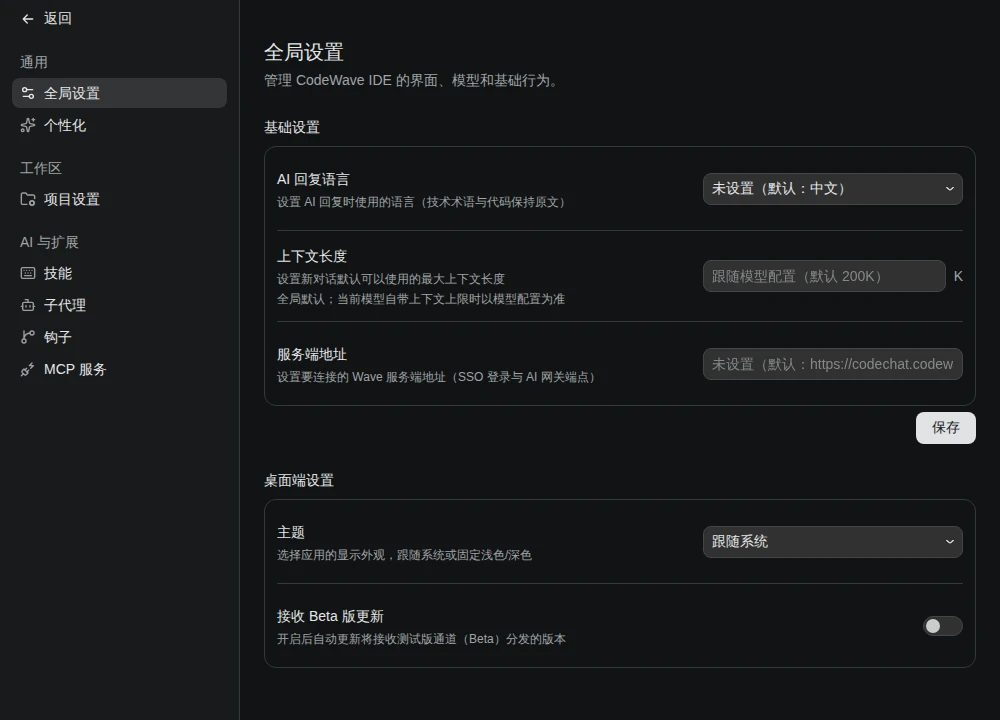This screenshot has width=1000, height=720.
Task: Click the 主题 label
Action: [291, 533]
